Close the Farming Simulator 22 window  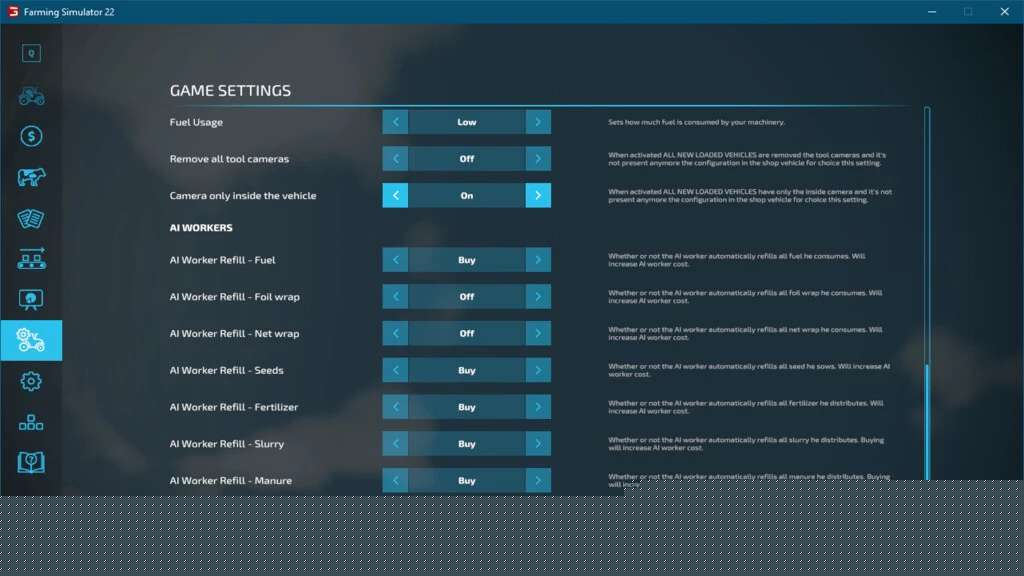(1004, 12)
